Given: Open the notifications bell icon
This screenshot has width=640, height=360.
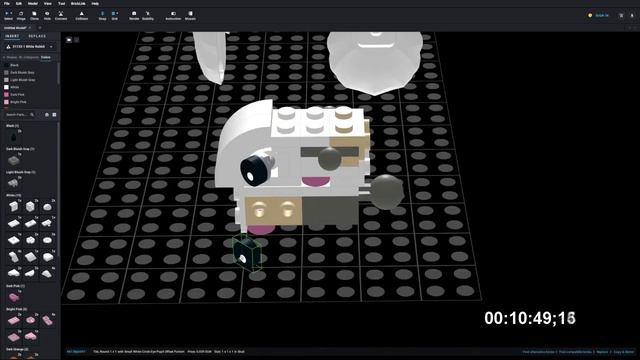Looking at the screenshot, I should click(x=632, y=16).
